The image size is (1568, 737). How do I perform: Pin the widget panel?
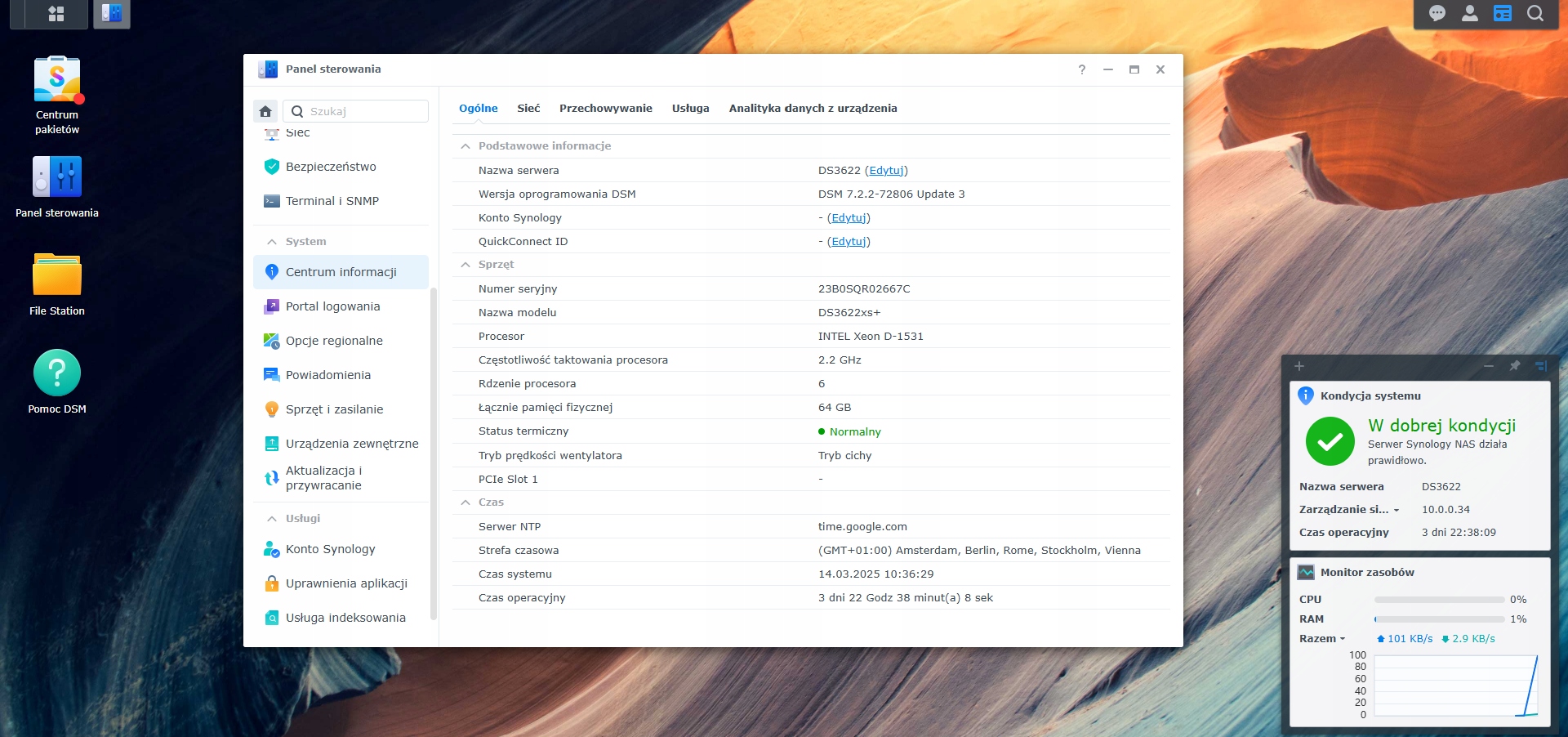1515,366
